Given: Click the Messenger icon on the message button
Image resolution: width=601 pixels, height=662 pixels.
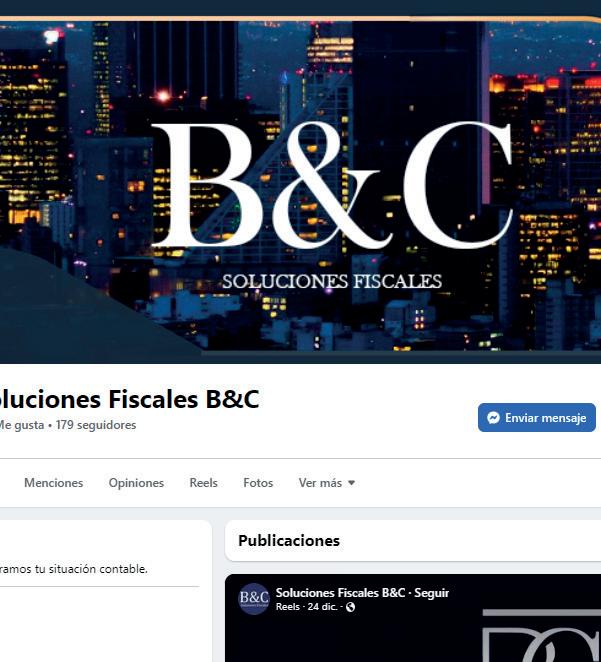Looking at the screenshot, I should point(493,418).
